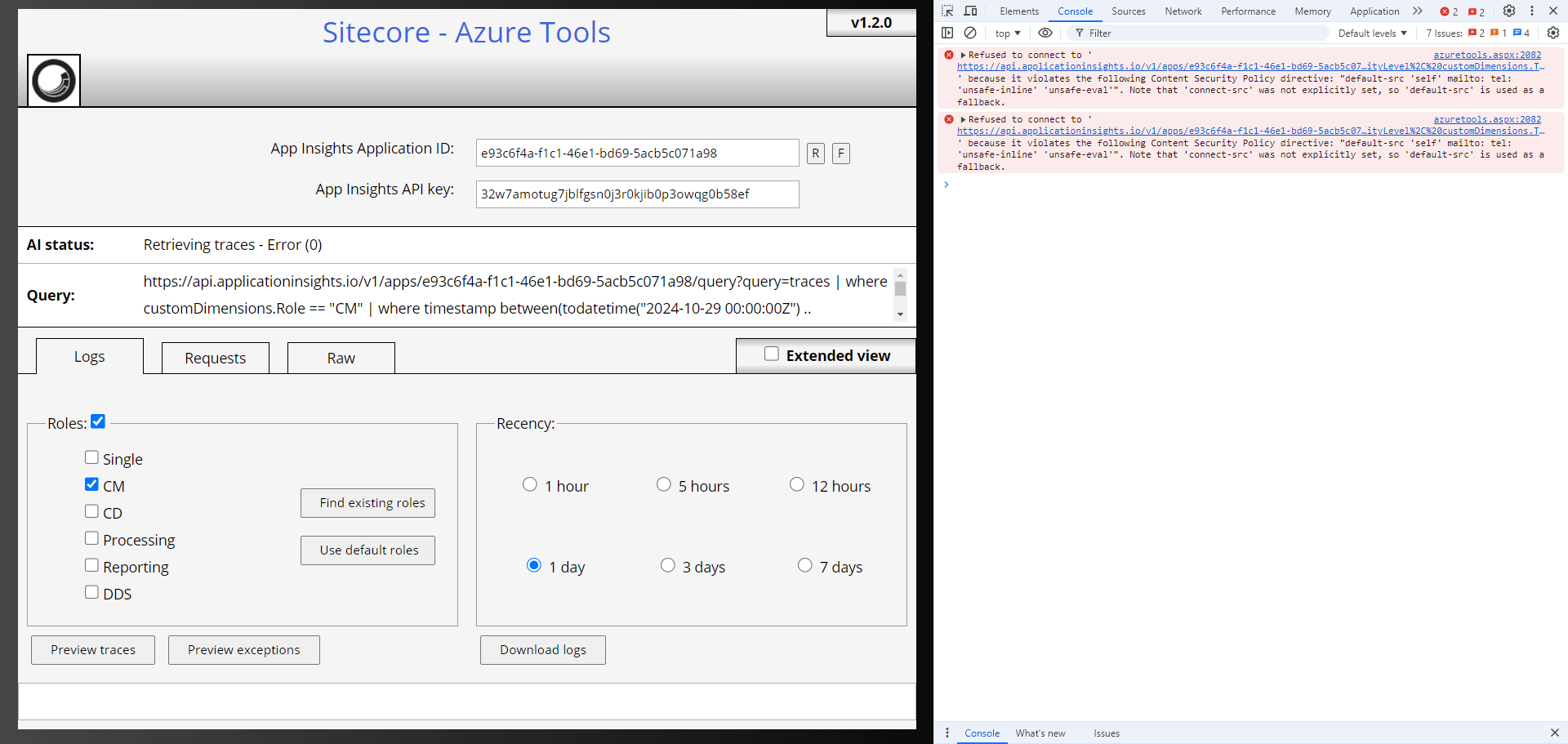Clear console with the clear icon

pyautogui.click(x=970, y=33)
